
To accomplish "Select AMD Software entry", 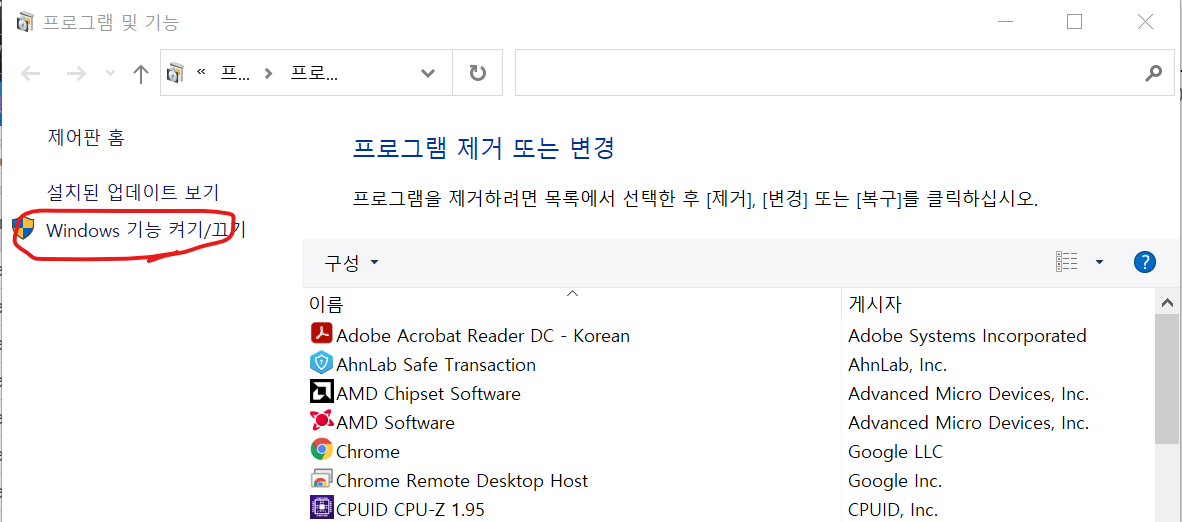I will click(395, 422).
